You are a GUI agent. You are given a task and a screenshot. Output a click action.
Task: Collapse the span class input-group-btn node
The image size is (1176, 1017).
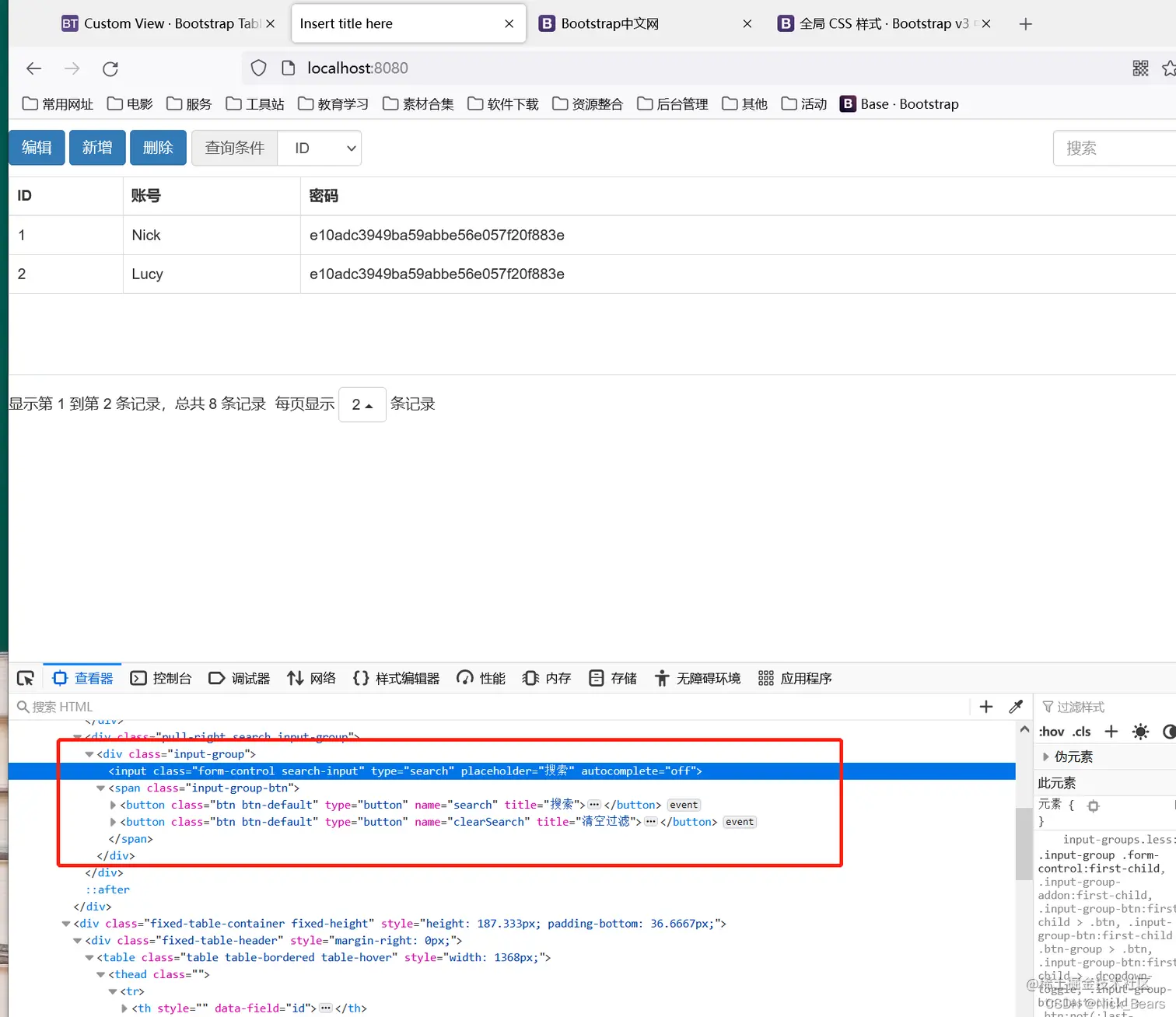(101, 788)
